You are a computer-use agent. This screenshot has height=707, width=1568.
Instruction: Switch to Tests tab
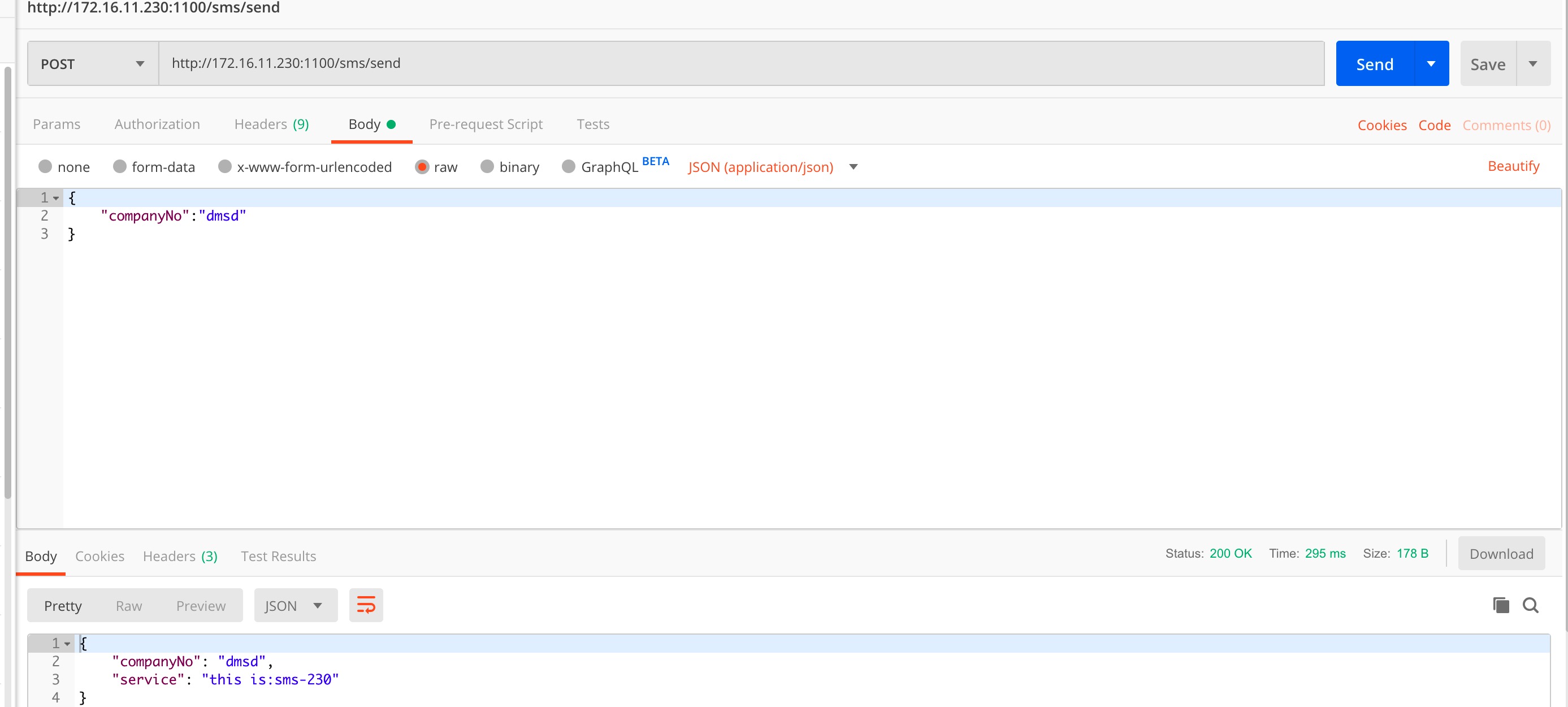pos(593,124)
